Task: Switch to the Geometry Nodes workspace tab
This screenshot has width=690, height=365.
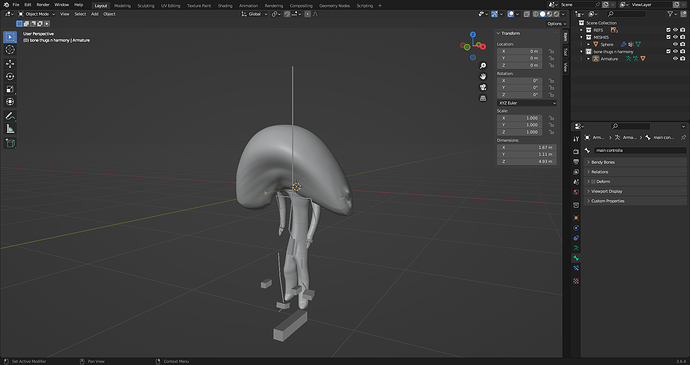Action: [334, 6]
